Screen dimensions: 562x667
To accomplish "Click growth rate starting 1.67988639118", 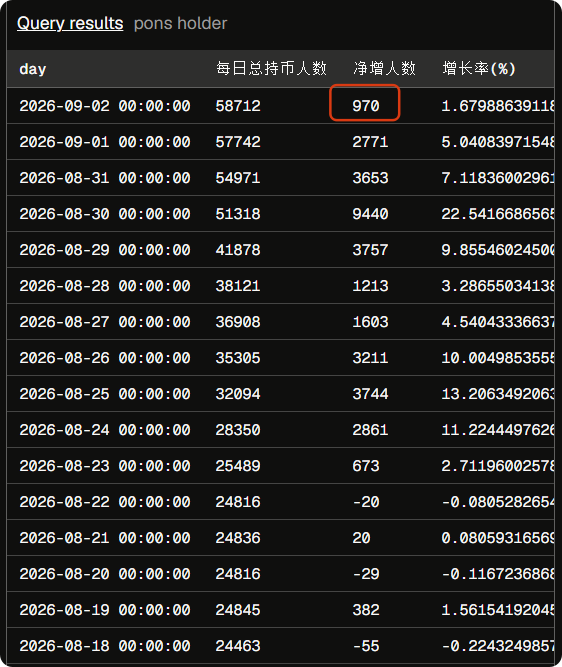I will tap(498, 106).
